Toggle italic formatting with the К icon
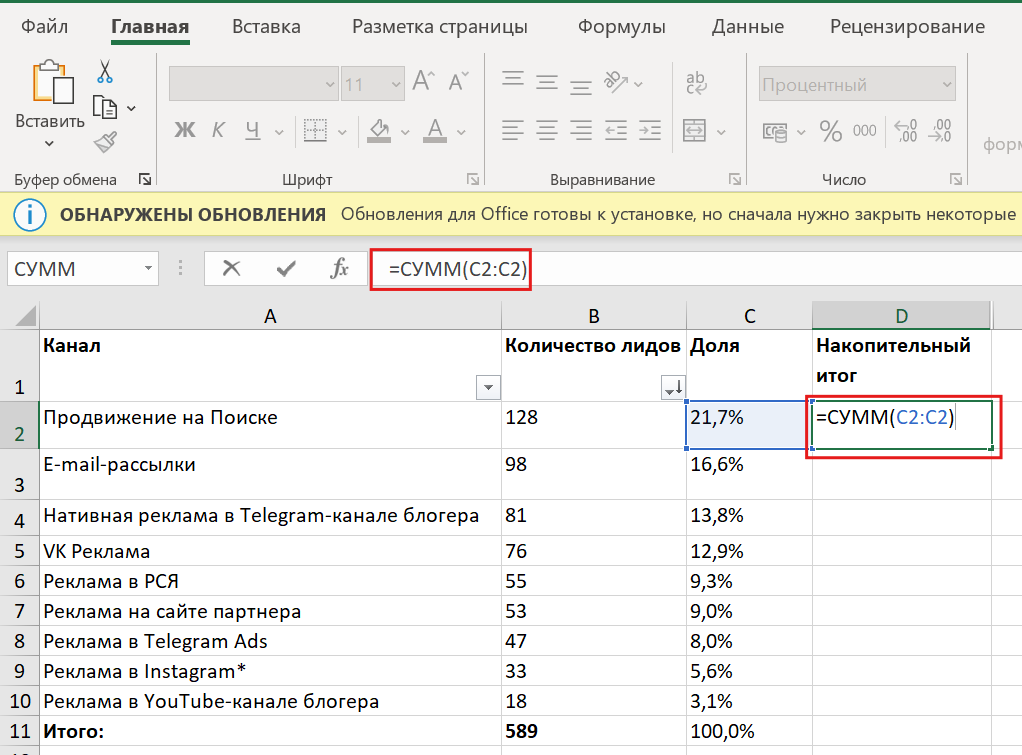Screen dimensions: 1022x755 click(x=219, y=130)
